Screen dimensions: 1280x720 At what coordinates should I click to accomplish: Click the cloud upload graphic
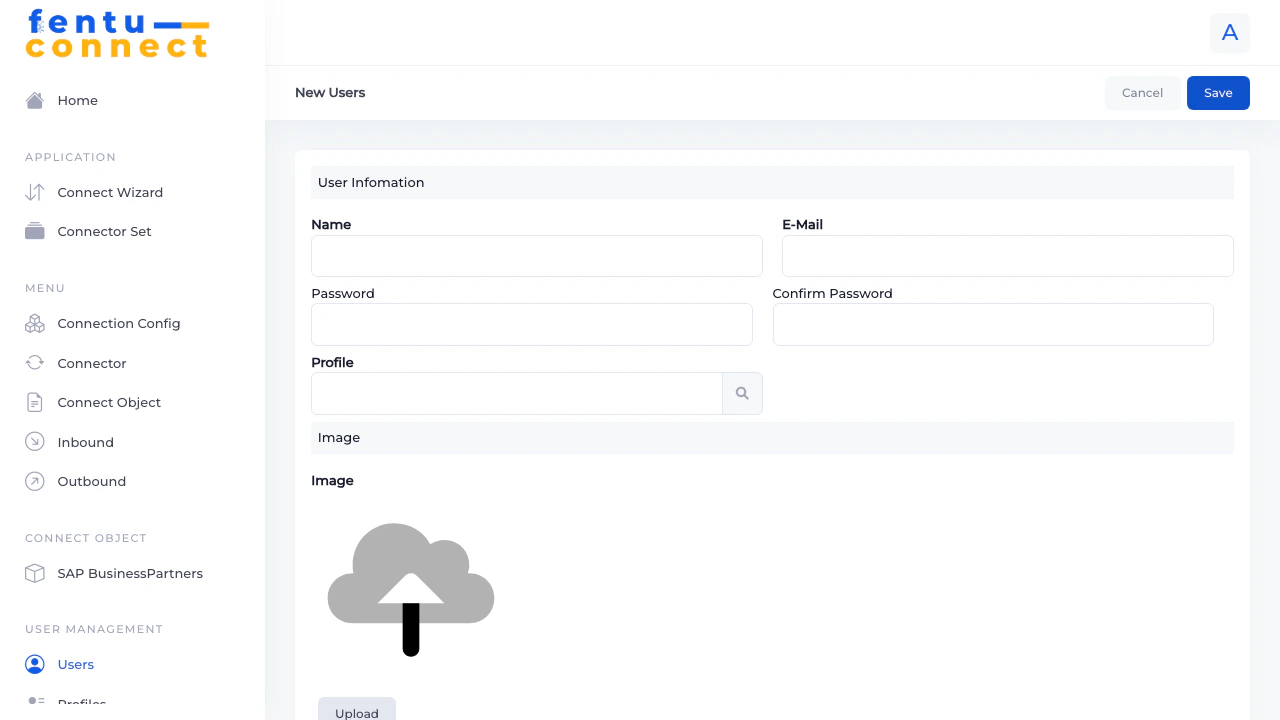pos(410,590)
